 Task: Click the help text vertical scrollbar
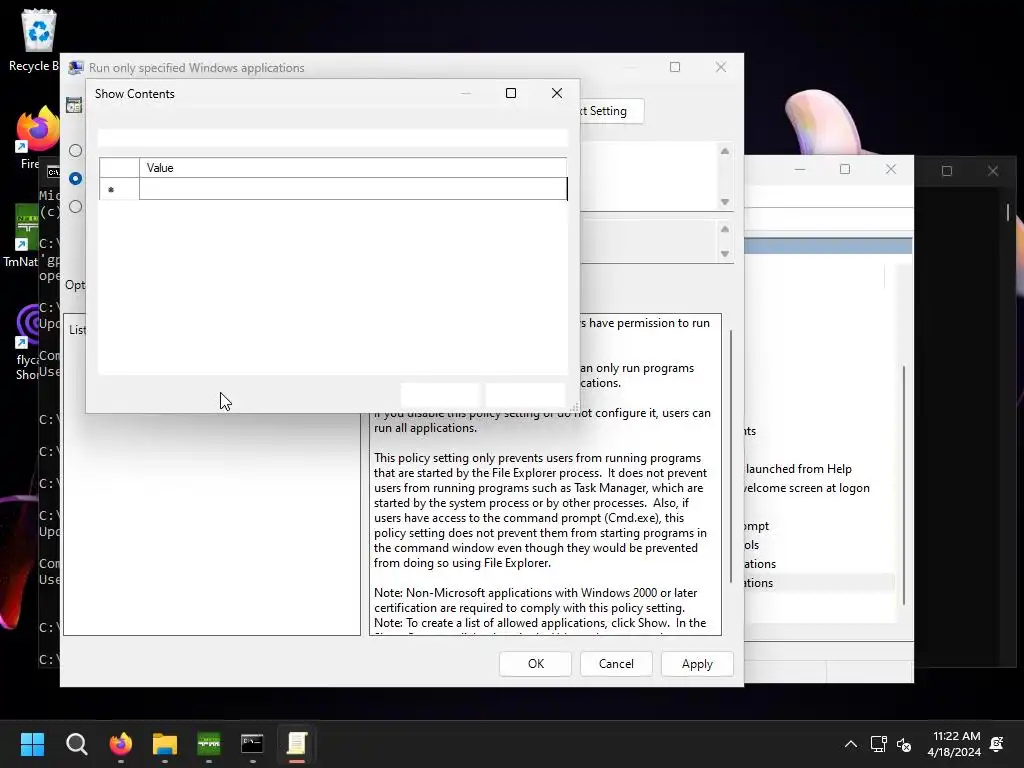(730, 456)
